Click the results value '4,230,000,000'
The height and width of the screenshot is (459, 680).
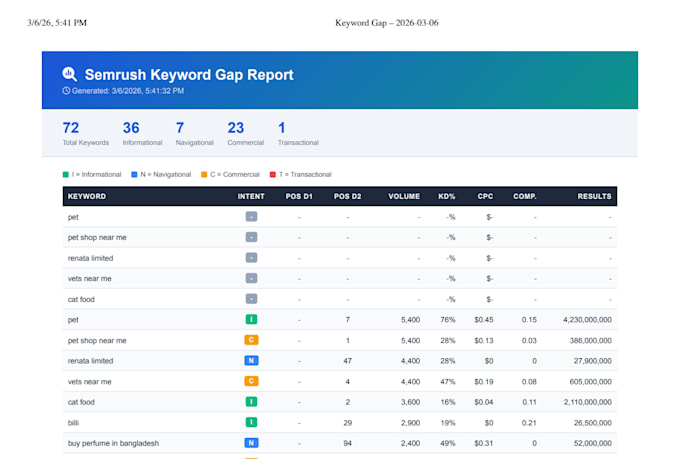587,320
